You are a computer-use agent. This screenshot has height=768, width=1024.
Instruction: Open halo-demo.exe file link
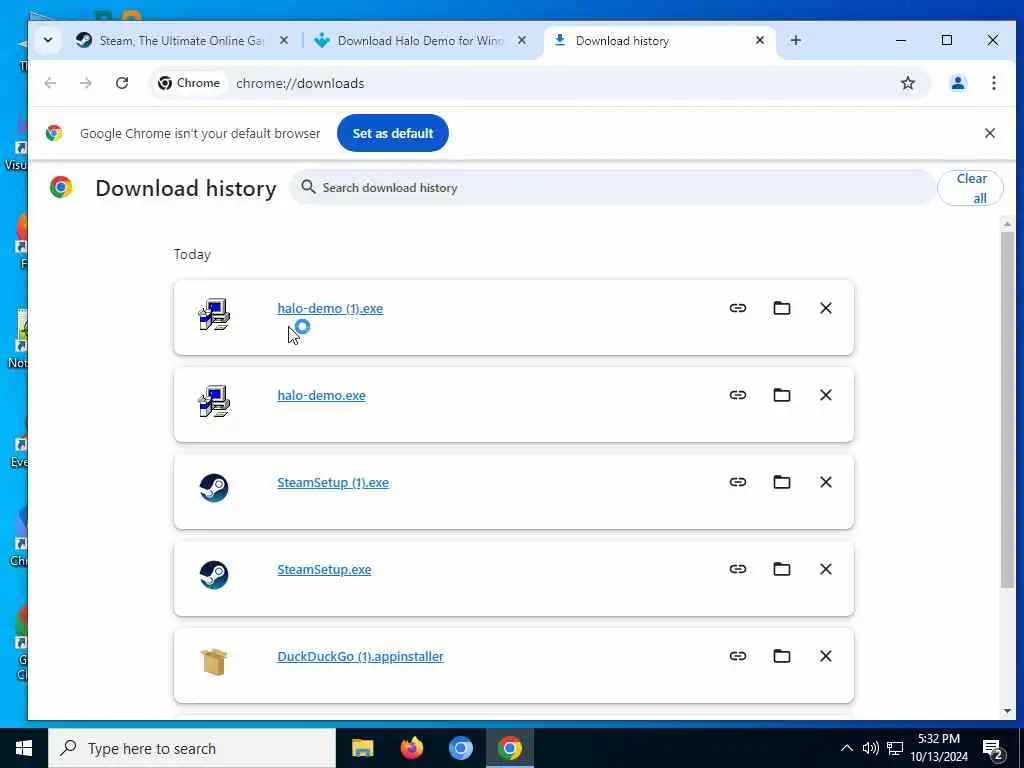321,395
